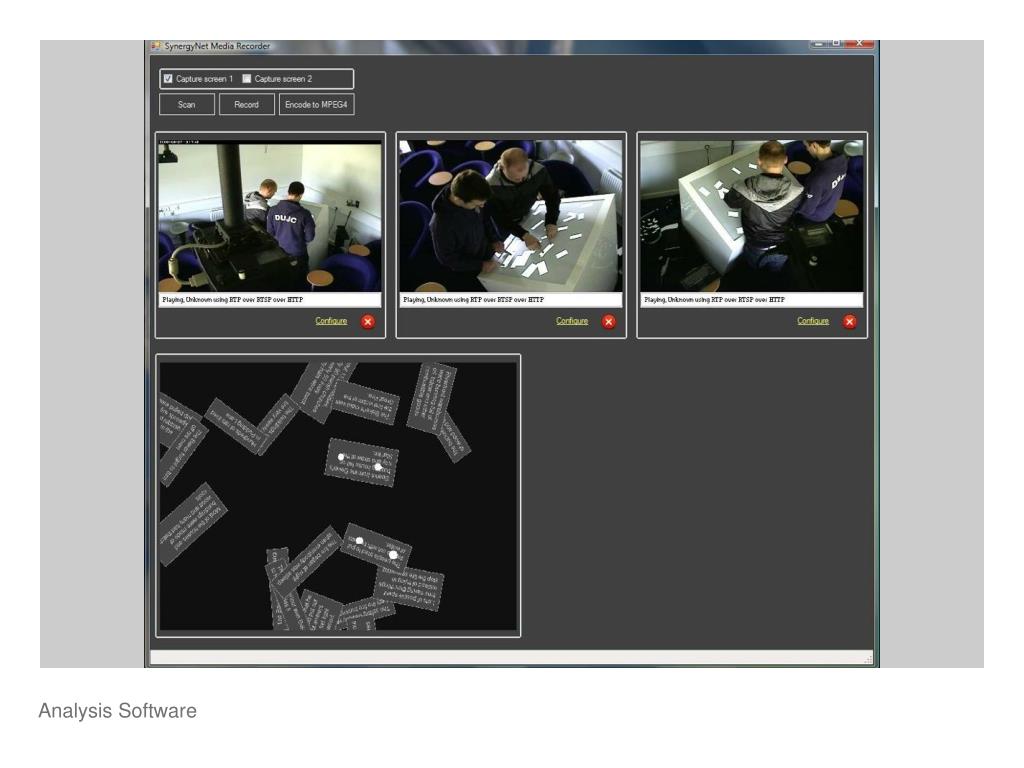Click the screen capture preview with text cards

(x=338, y=495)
